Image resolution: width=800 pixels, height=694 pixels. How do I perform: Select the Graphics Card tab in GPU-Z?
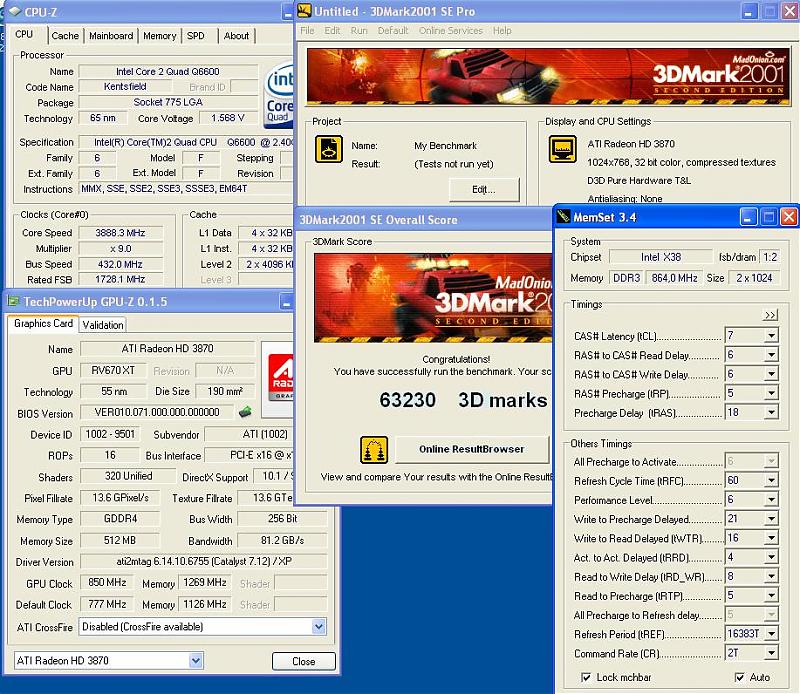[43, 324]
